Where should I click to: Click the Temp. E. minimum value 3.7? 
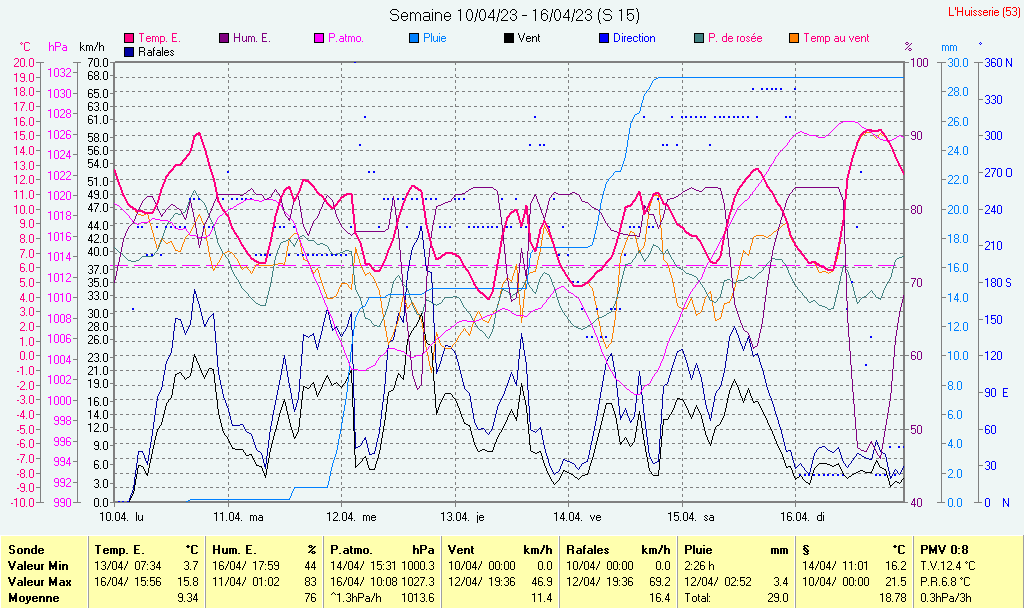coord(191,566)
